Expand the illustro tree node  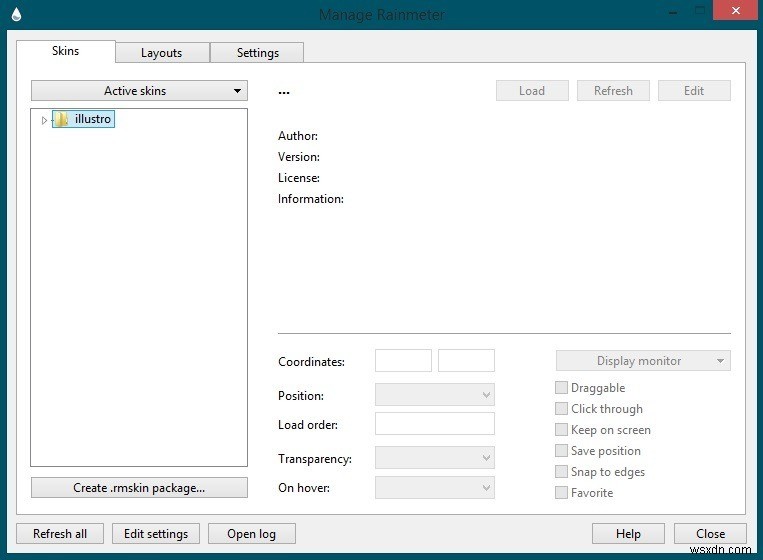click(44, 120)
